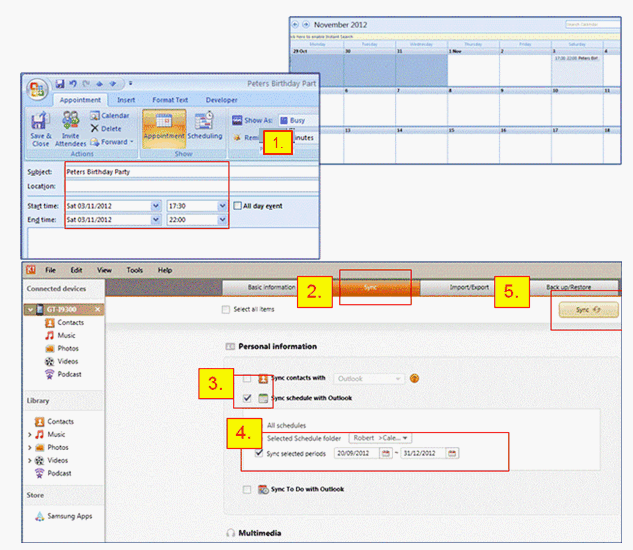Click the Kies logo icon beside File
633x550 pixels.
31,270
